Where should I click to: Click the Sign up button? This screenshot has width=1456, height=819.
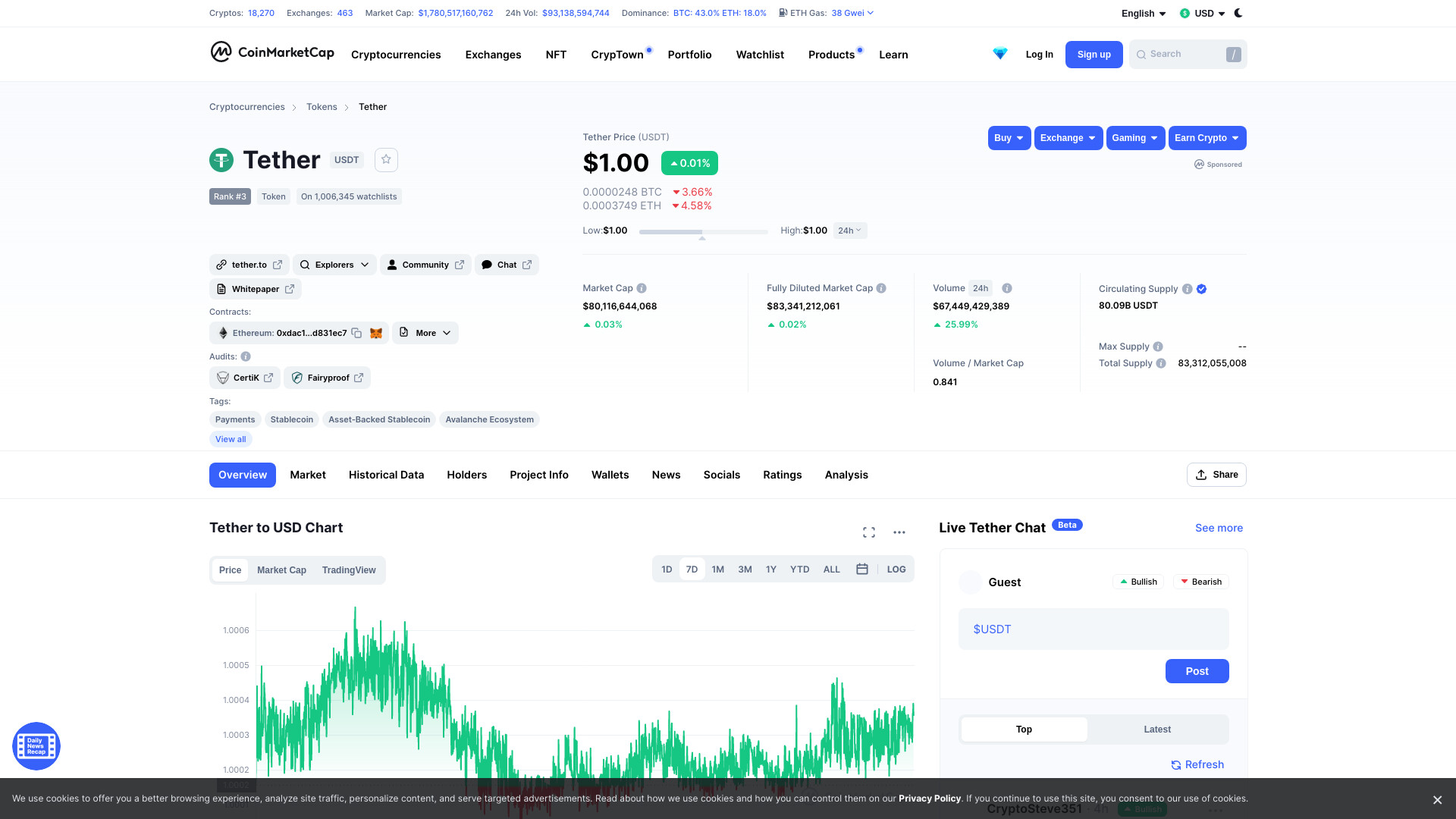tap(1094, 55)
